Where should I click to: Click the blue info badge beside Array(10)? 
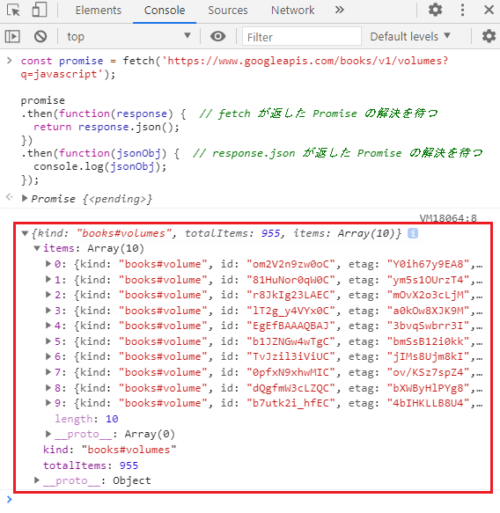(x=413, y=233)
